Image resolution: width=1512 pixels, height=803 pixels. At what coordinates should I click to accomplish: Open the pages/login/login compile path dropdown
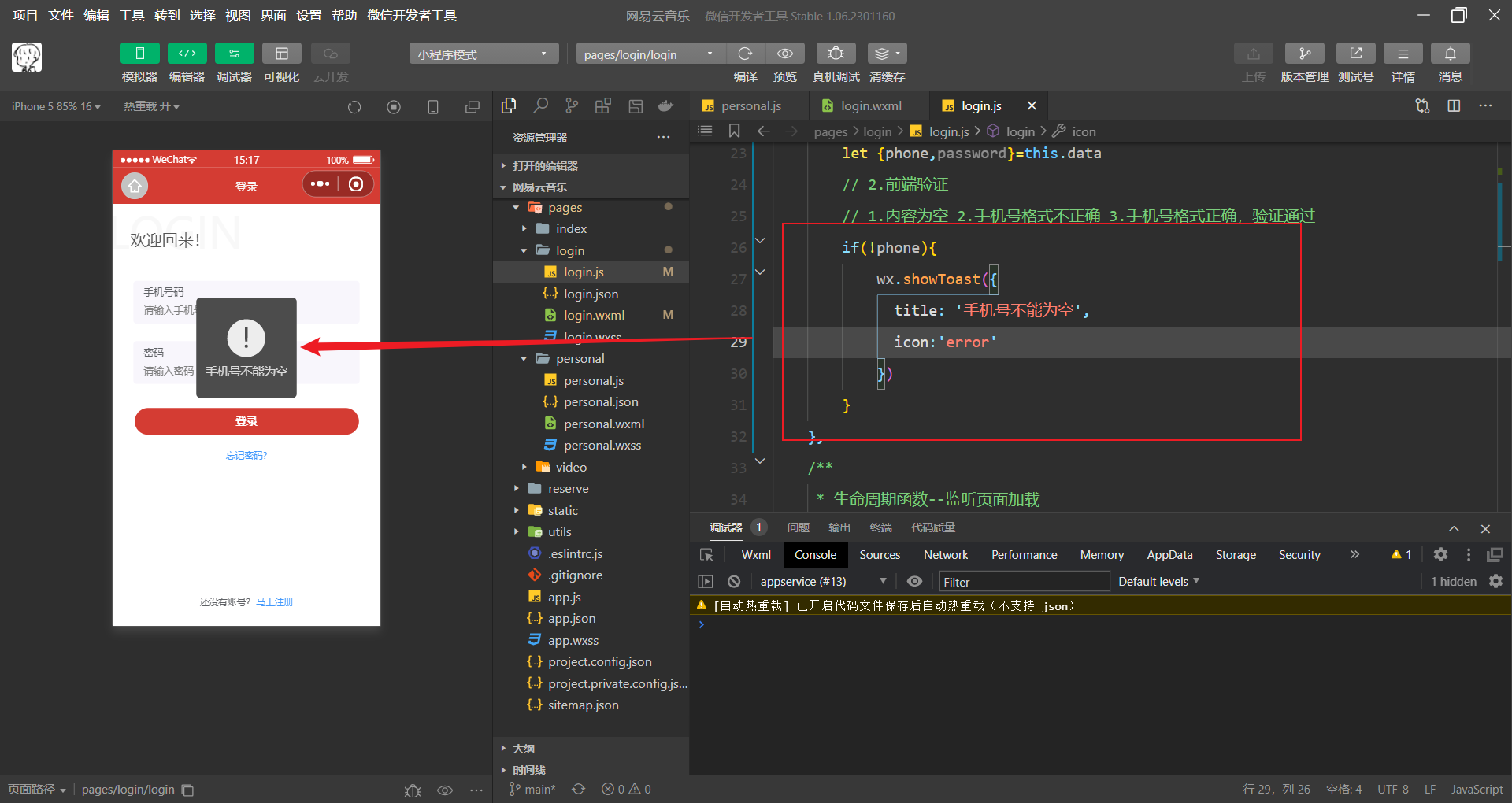(650, 54)
